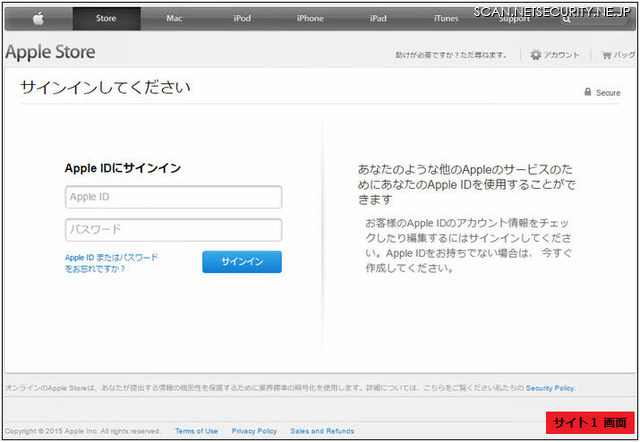Screen dimensions: 640x442
Task: Open the Privacy Policy link
Action: 254,431
